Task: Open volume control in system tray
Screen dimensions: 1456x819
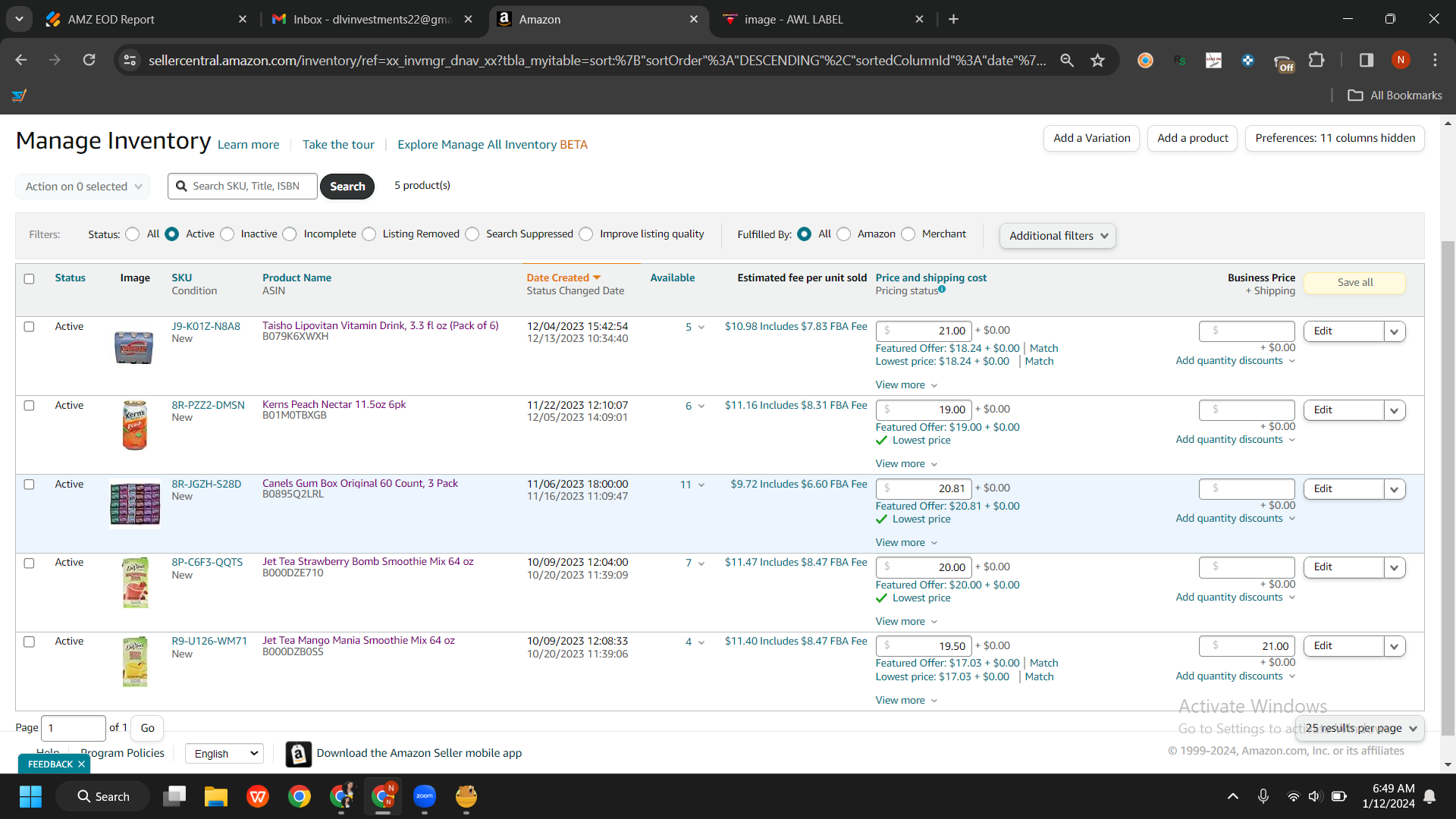Action: pyautogui.click(x=1315, y=796)
